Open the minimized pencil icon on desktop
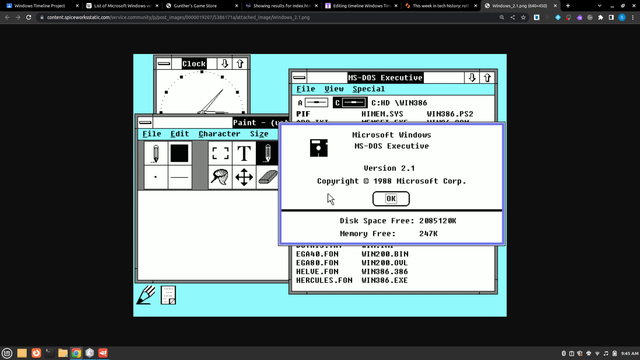Viewport: 640px width, 360px height. pos(146,295)
